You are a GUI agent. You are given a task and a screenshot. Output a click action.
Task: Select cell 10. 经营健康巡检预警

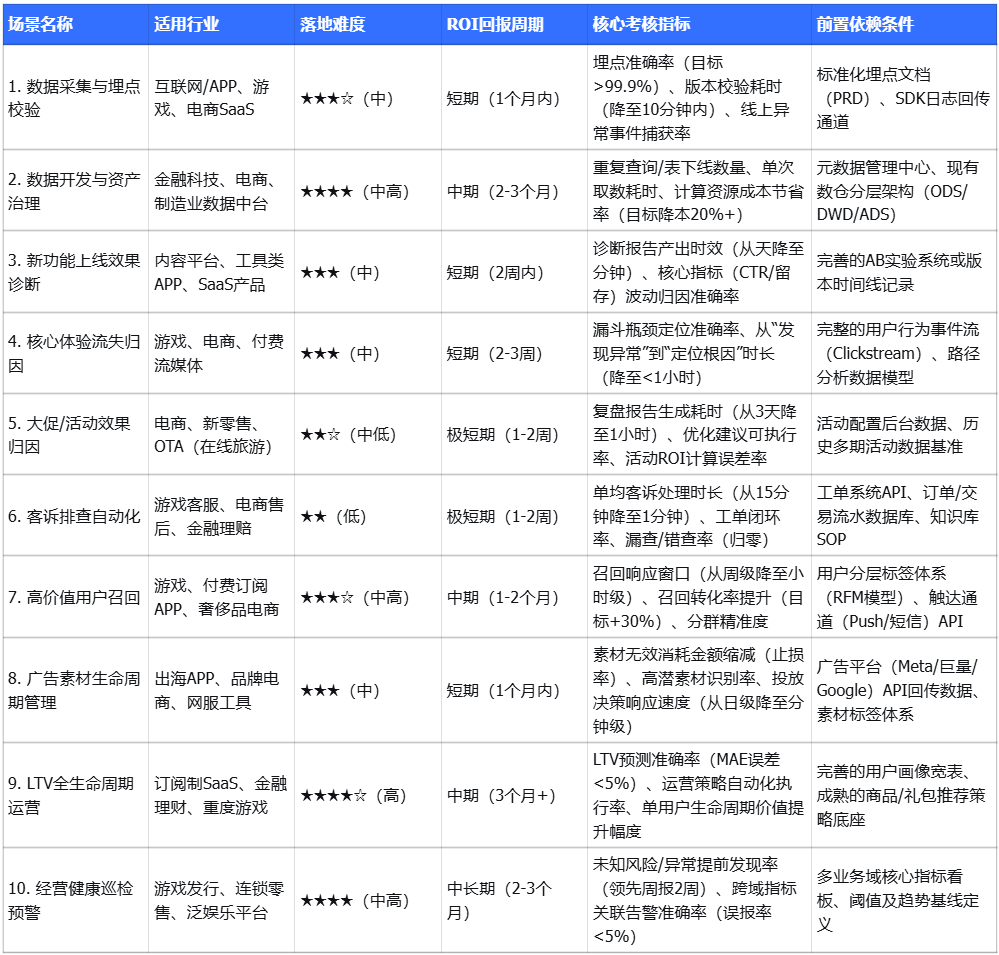pos(76,900)
